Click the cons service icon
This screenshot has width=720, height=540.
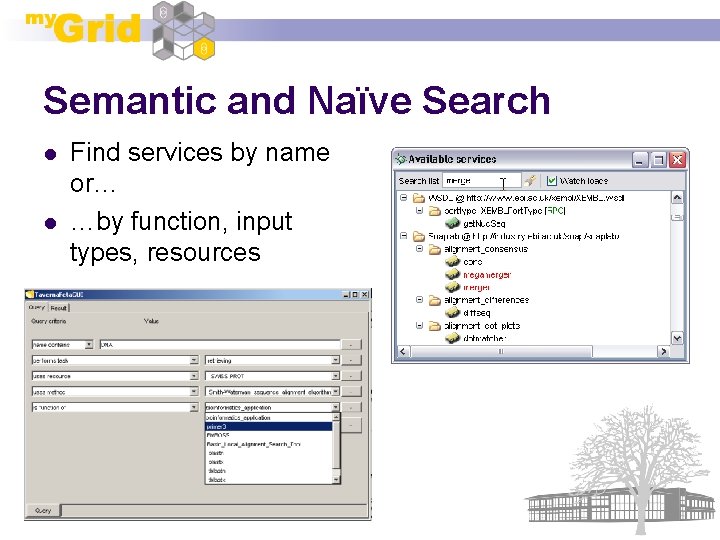click(x=452, y=262)
